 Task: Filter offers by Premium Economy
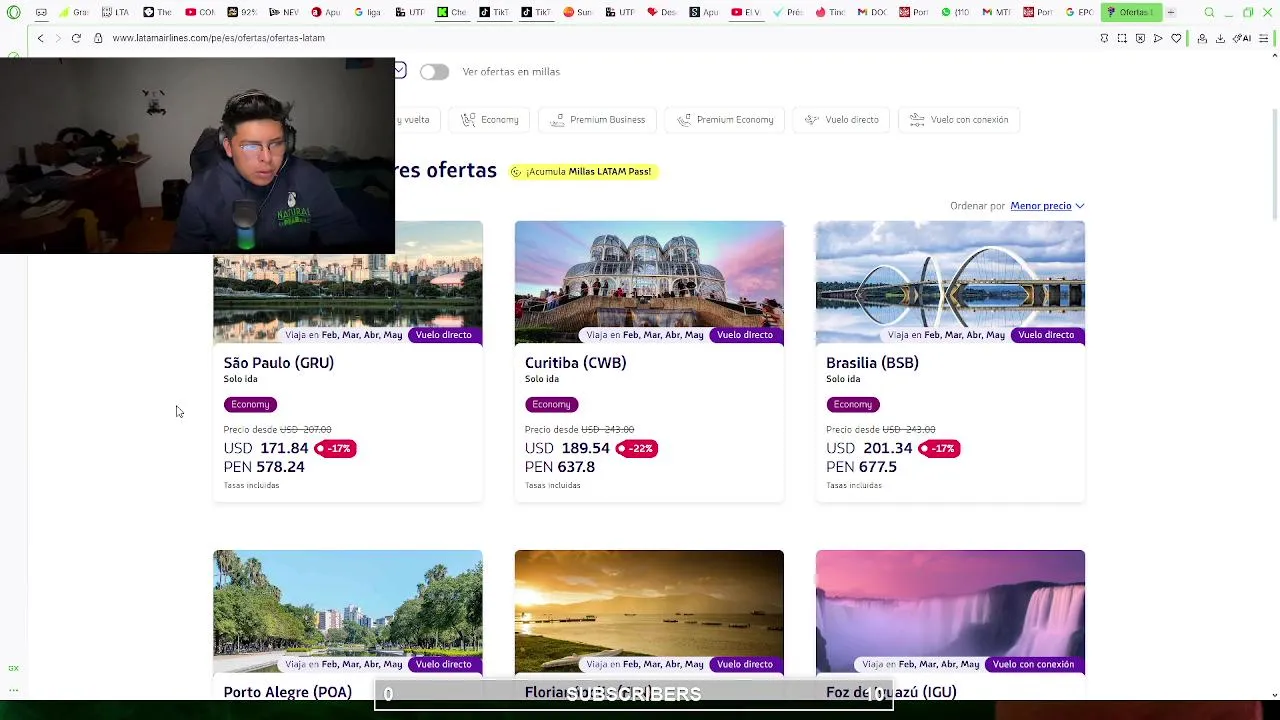(724, 120)
